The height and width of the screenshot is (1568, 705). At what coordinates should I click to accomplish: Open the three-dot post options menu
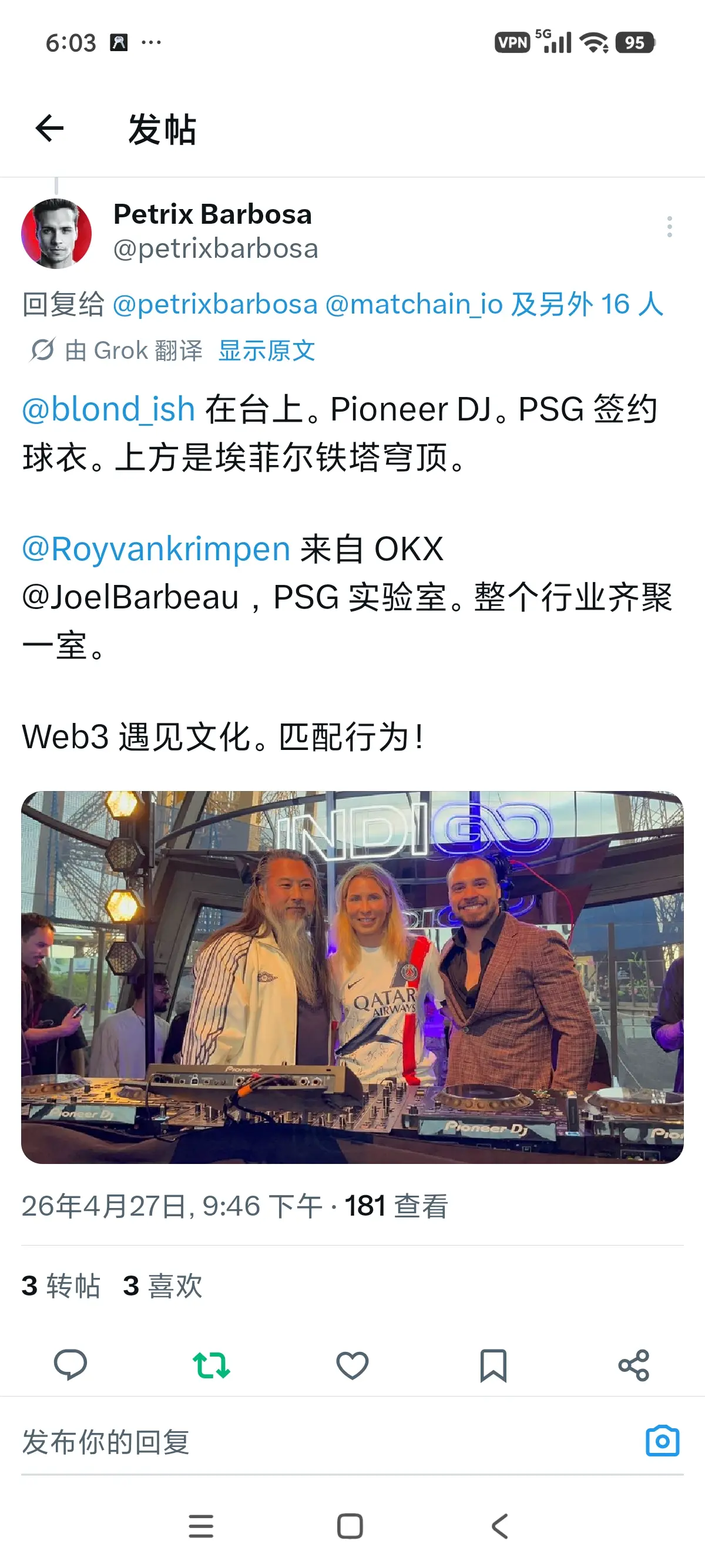[x=669, y=227]
